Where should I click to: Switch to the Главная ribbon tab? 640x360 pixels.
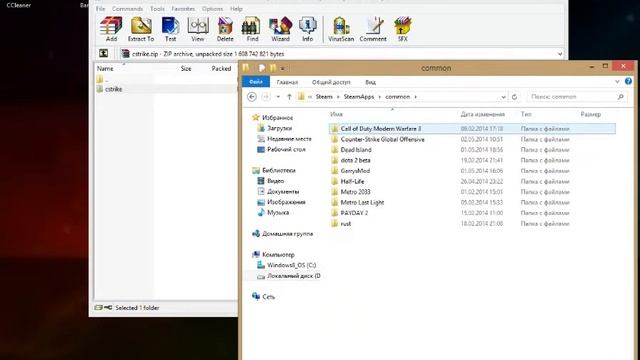tap(287, 82)
